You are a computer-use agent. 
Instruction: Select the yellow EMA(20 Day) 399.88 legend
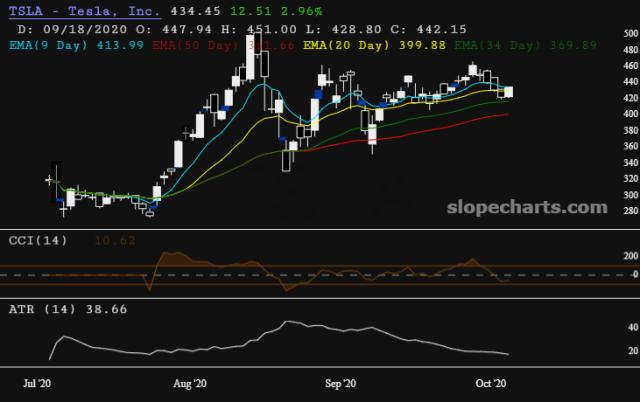coord(374,45)
